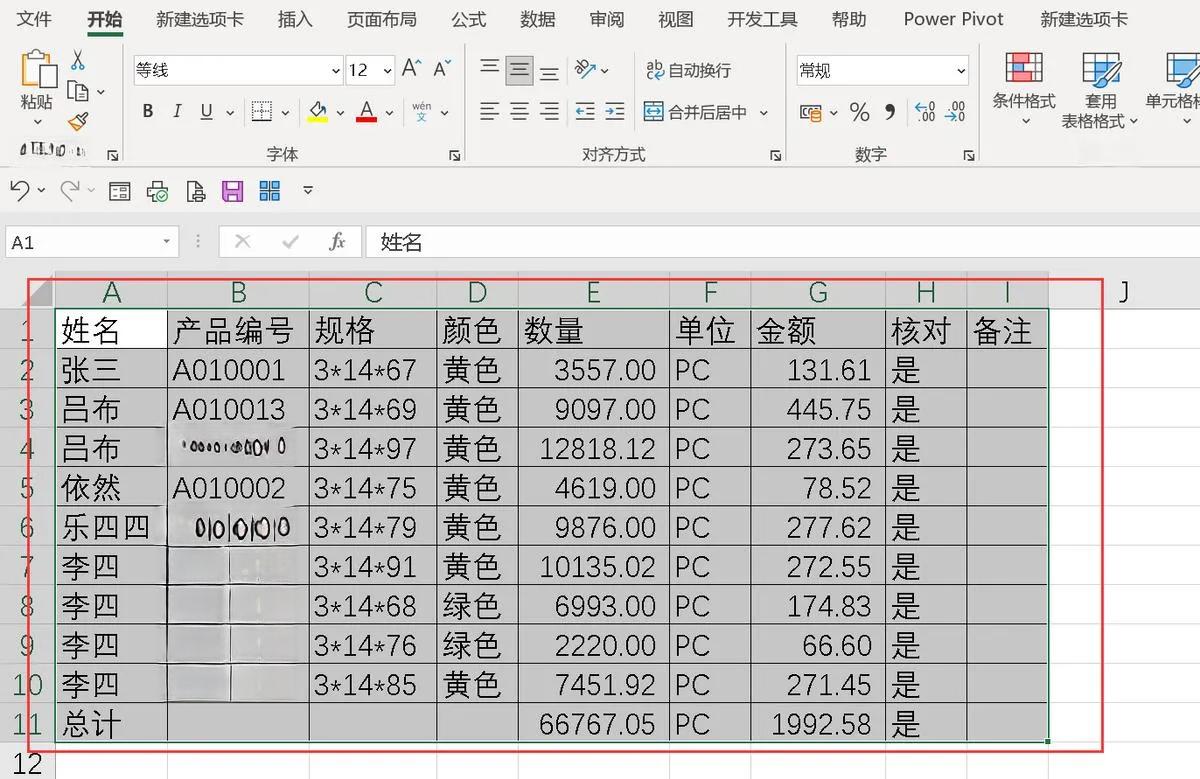Undo the last action
Screen dimensions: 1200x779
20,190
